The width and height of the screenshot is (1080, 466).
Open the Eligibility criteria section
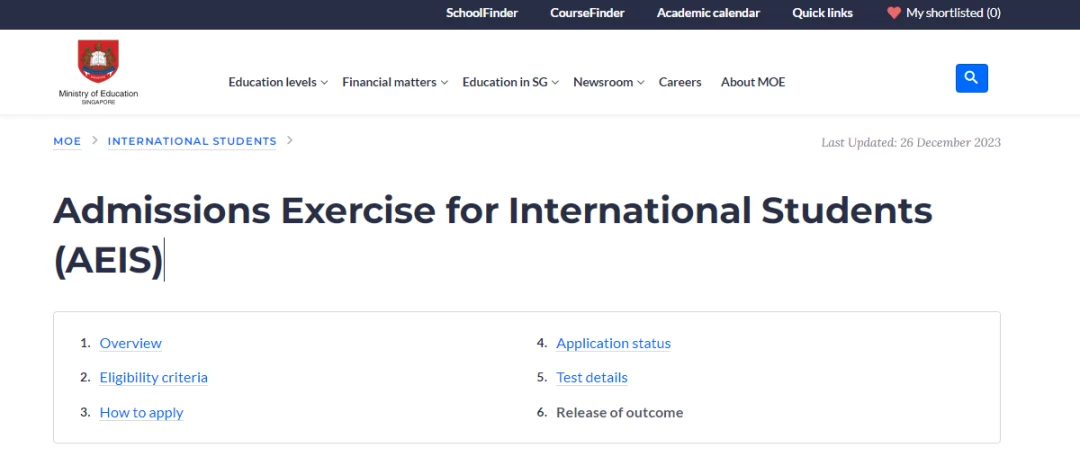[154, 378]
